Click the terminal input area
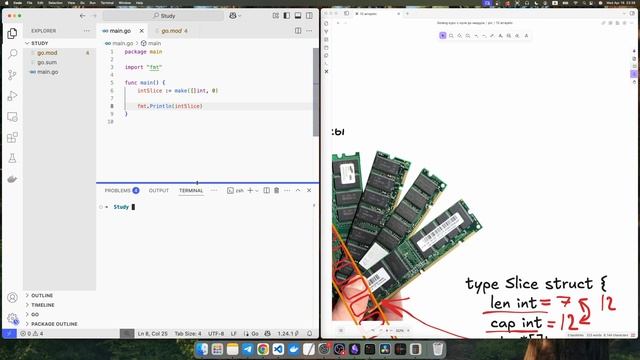The height and width of the screenshot is (360, 640). point(206,265)
